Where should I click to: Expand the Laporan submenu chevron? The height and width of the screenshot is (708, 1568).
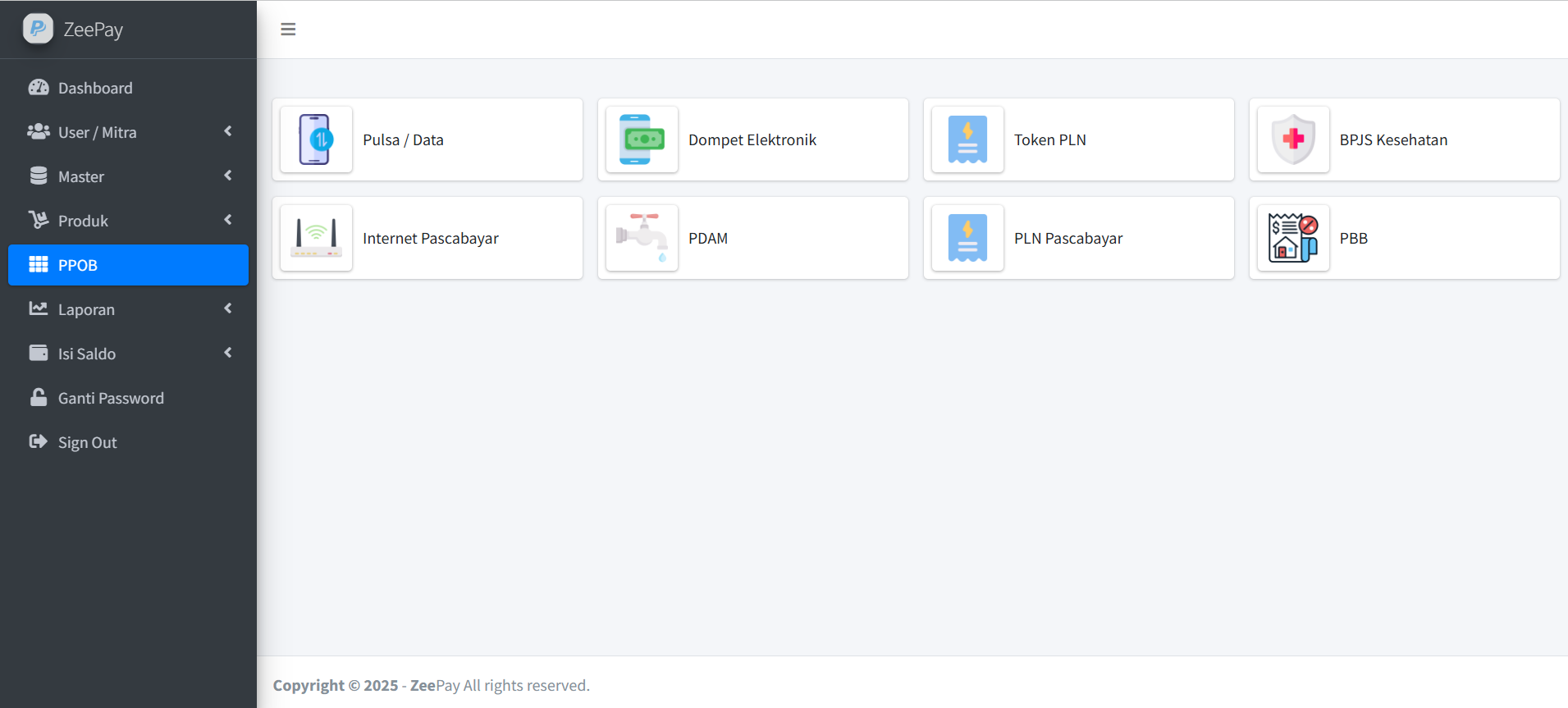tap(228, 308)
